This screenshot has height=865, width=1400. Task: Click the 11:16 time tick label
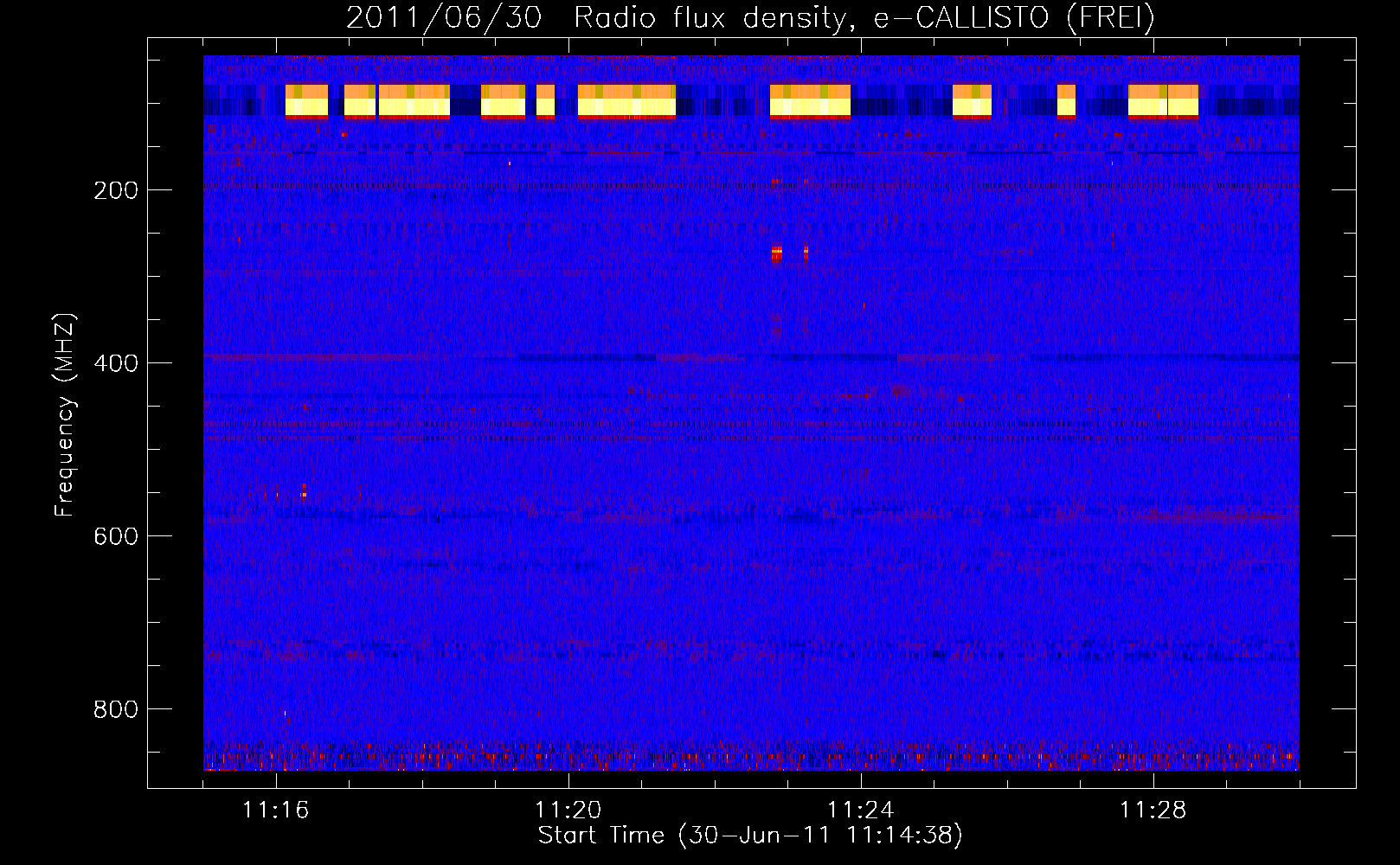click(x=276, y=811)
